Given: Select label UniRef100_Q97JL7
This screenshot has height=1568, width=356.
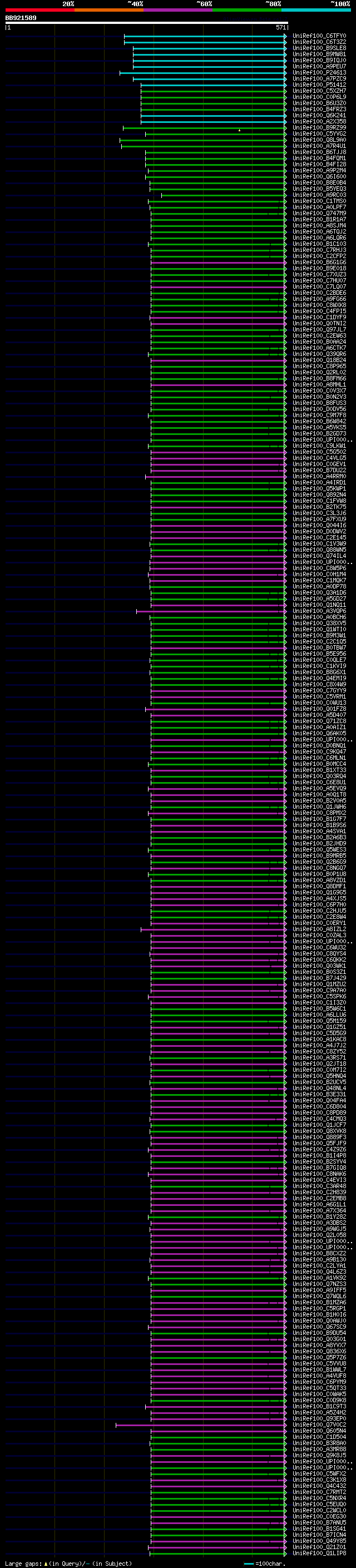Looking at the screenshot, I should click(319, 329).
